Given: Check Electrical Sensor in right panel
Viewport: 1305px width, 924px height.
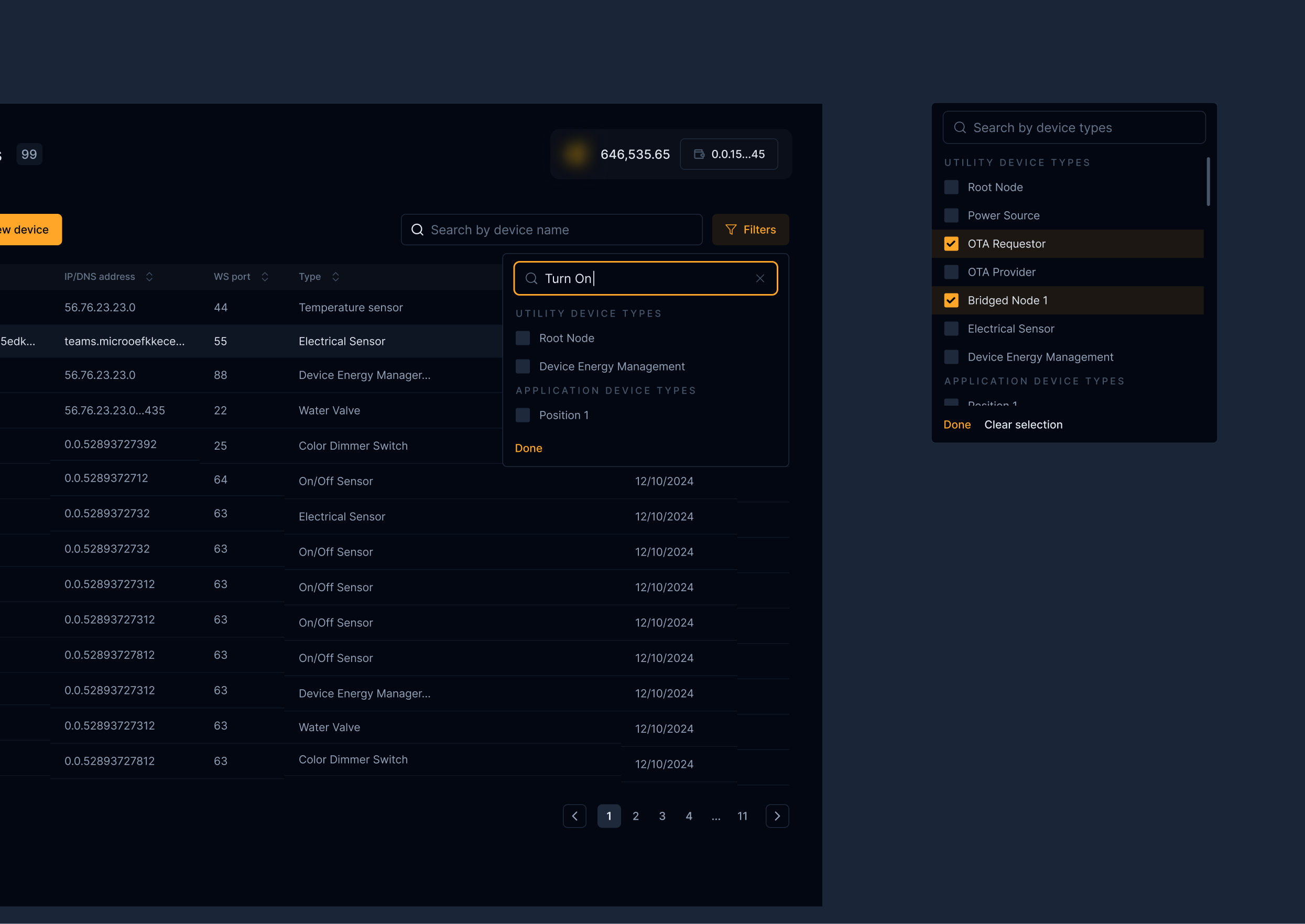Looking at the screenshot, I should point(951,329).
